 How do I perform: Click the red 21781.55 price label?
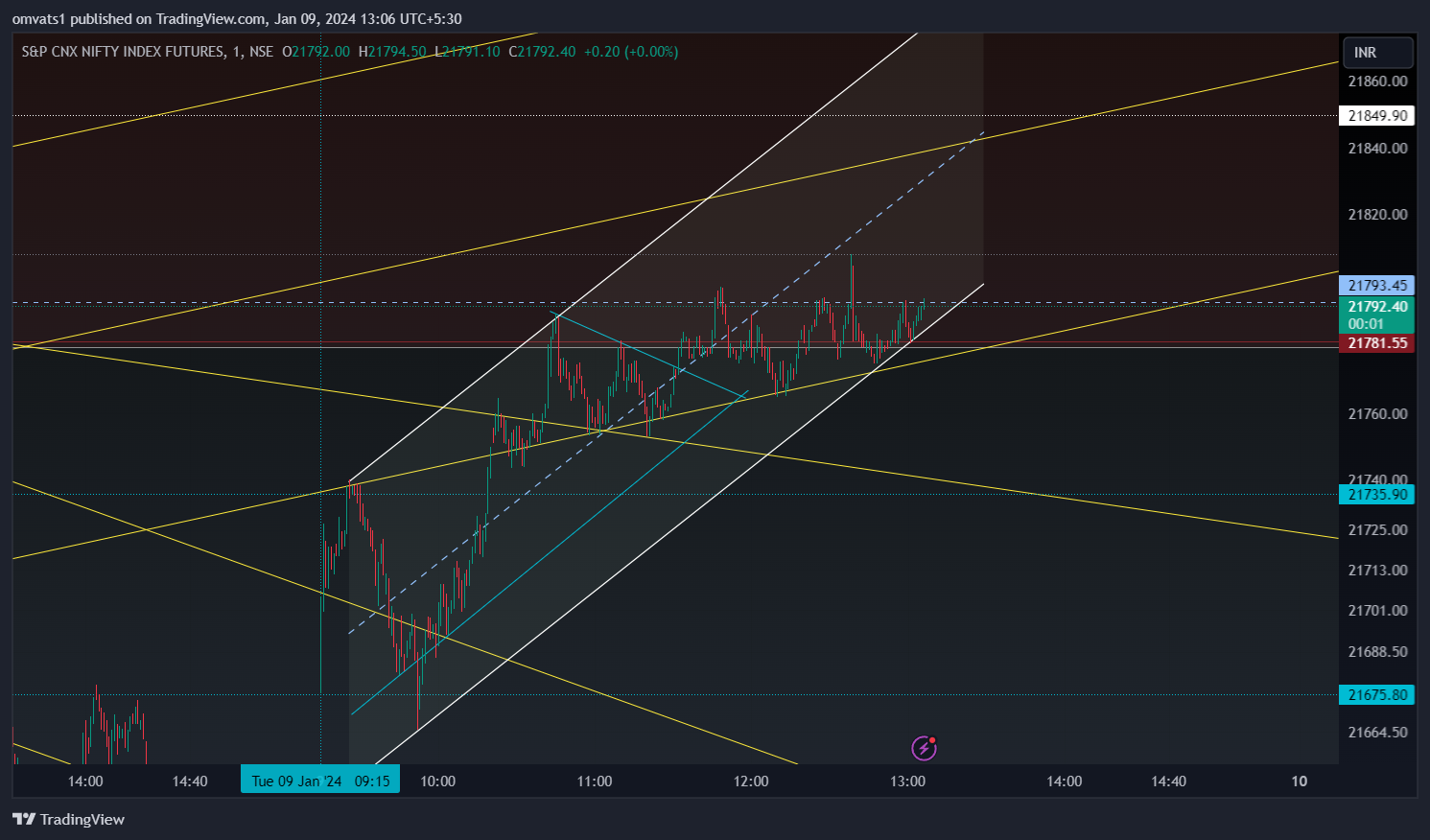1376,342
